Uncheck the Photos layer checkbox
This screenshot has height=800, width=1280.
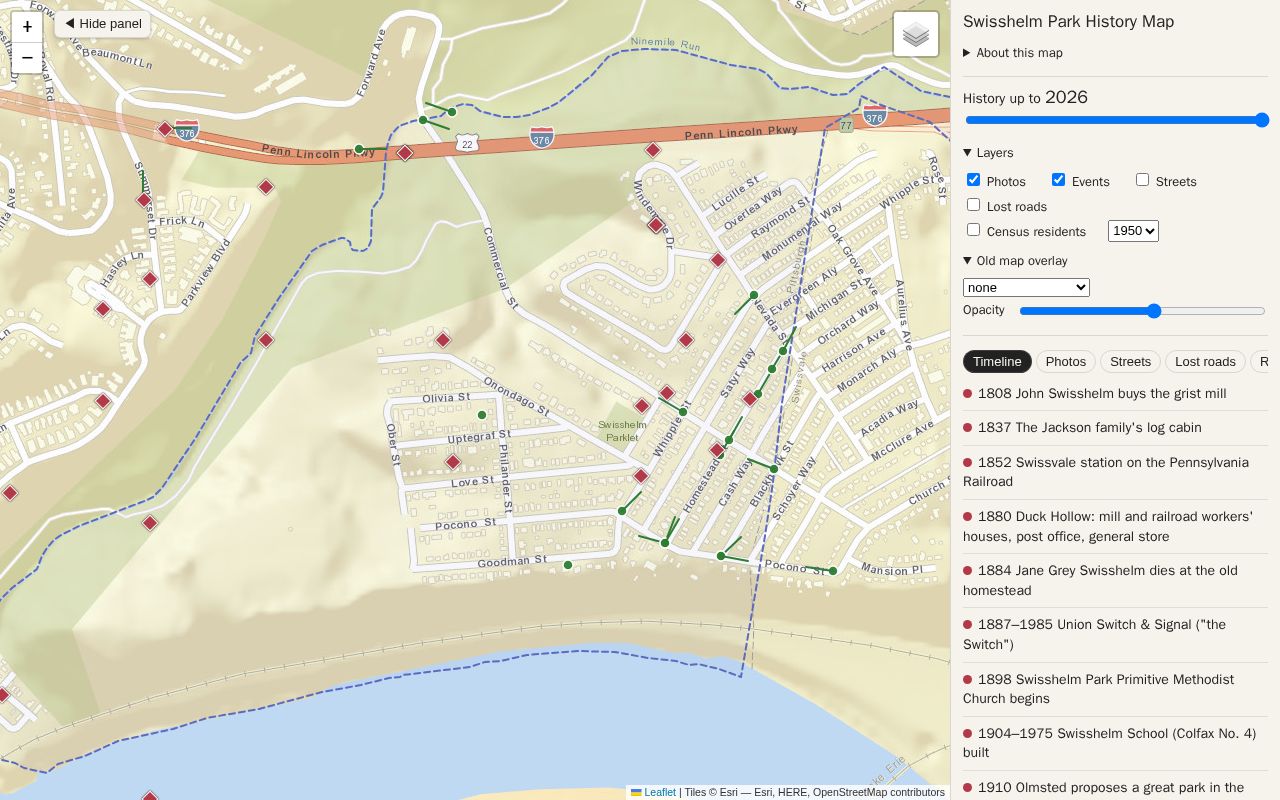coord(973,180)
